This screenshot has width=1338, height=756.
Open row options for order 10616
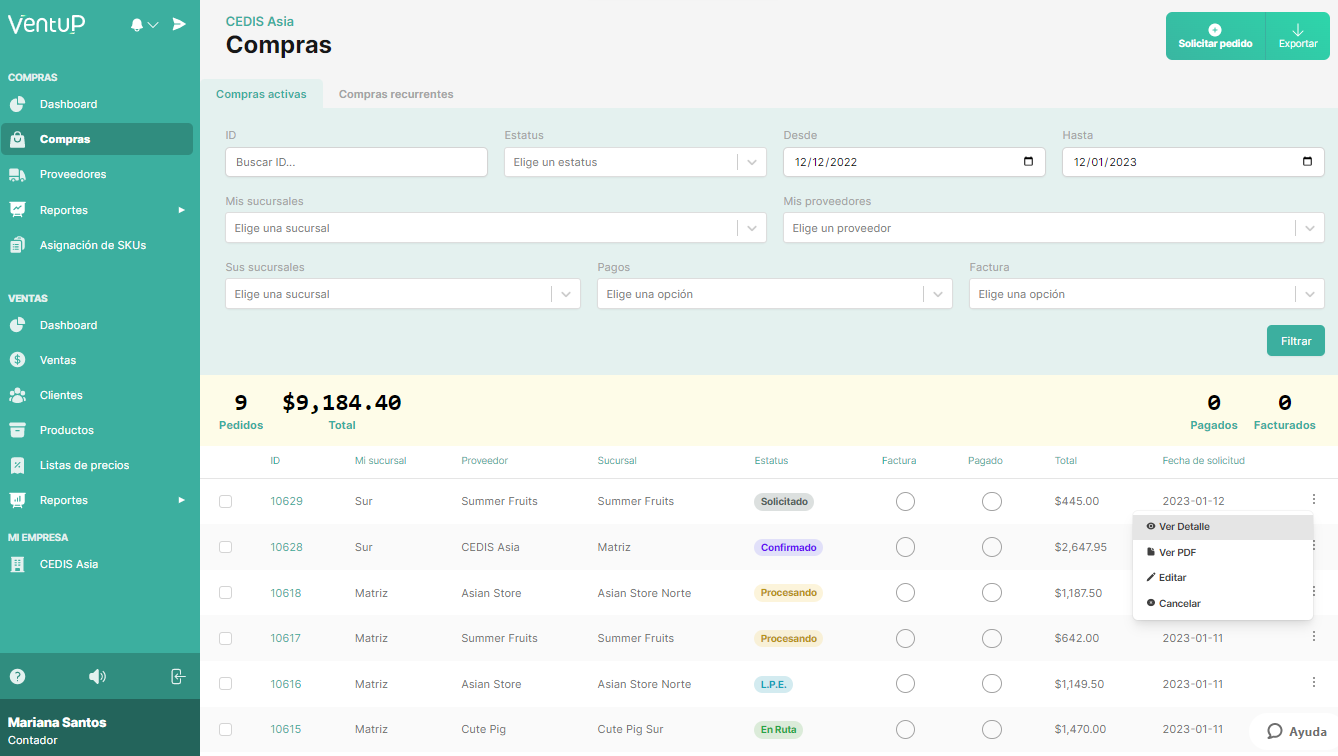tap(1313, 683)
